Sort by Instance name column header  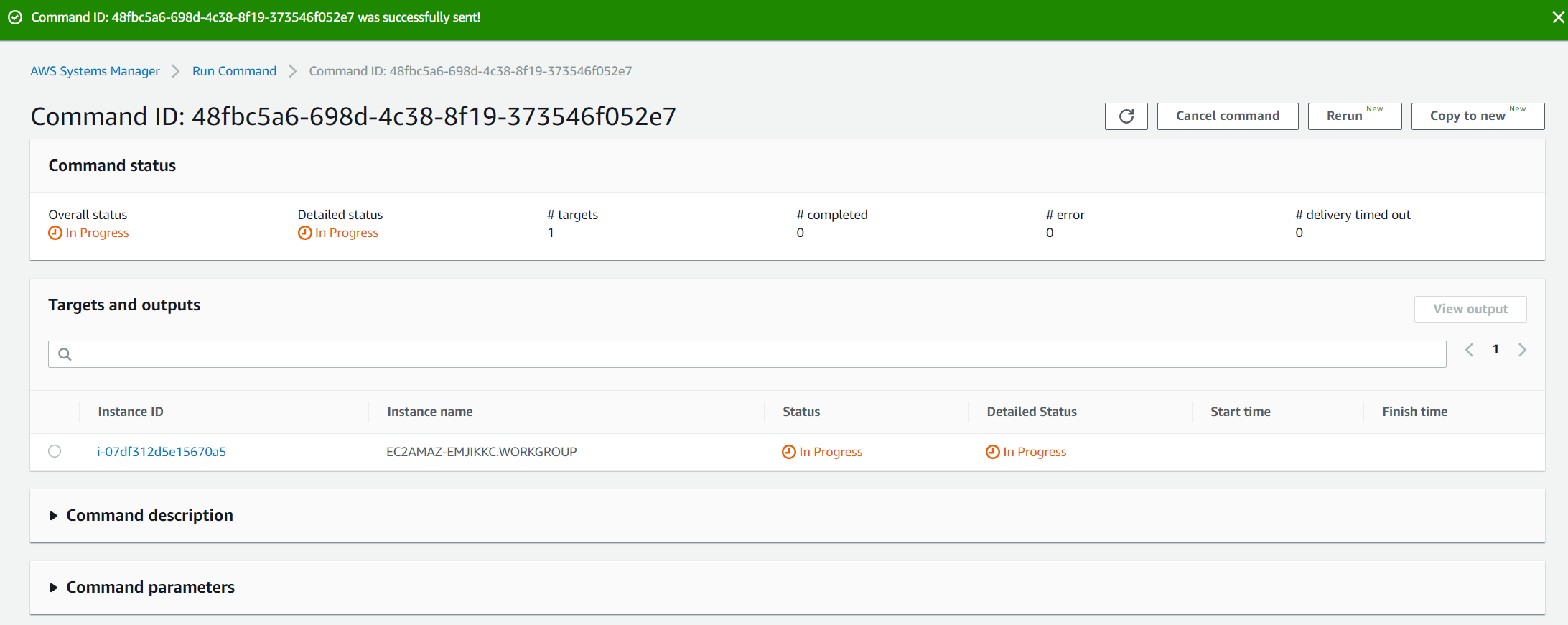pos(430,412)
